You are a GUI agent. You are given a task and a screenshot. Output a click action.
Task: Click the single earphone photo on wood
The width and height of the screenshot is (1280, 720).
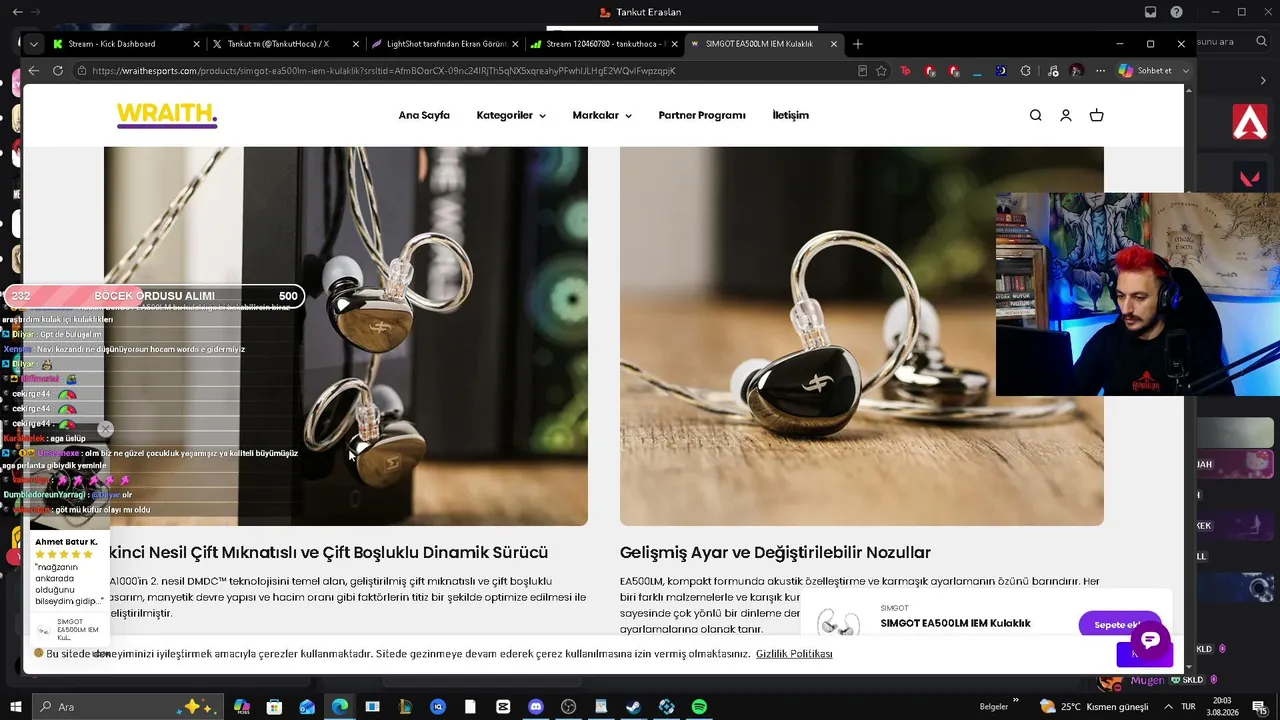click(862, 336)
